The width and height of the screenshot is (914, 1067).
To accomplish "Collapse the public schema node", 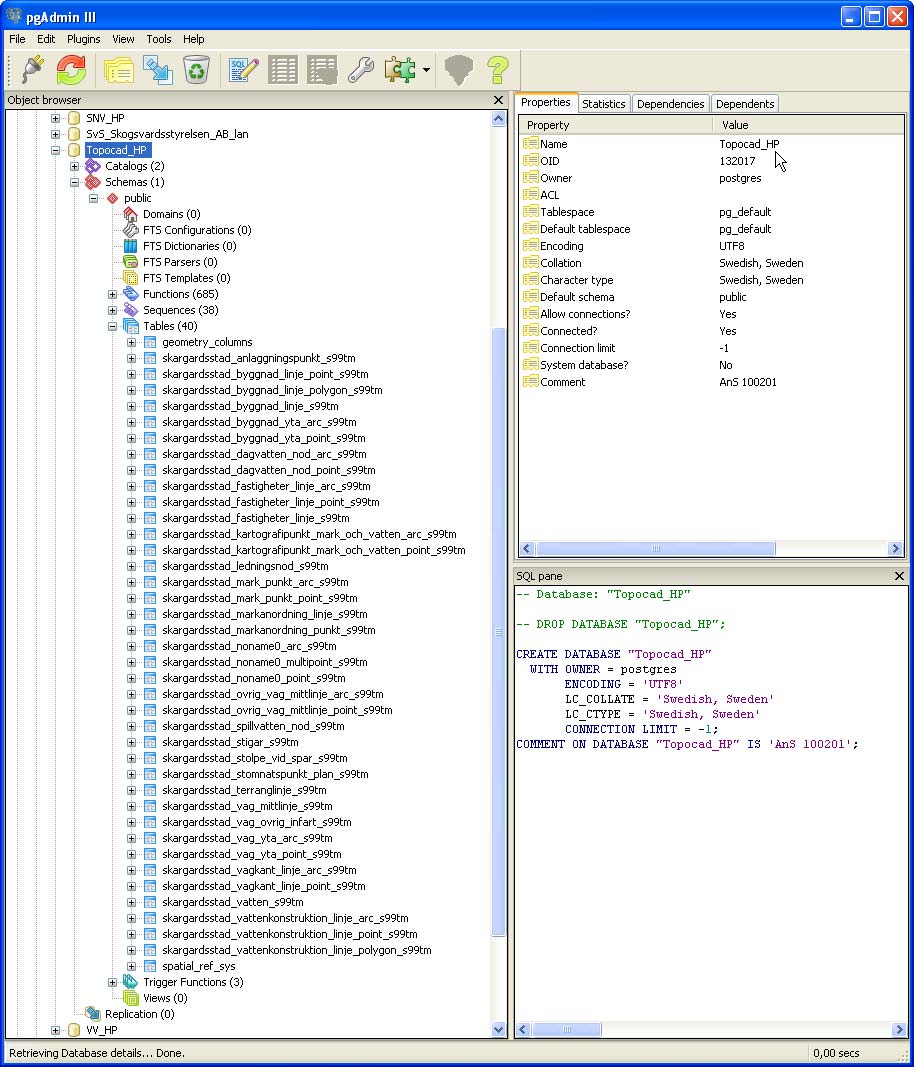I will 93,198.
